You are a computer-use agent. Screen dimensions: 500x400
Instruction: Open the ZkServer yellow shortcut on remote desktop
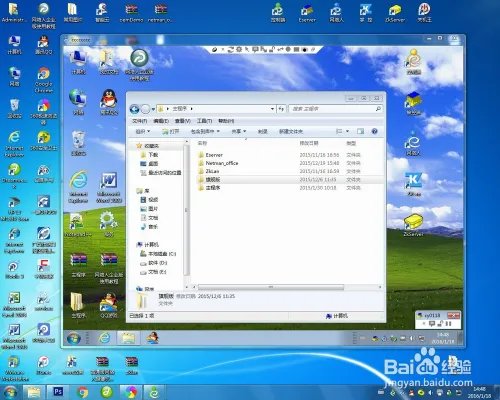click(x=413, y=226)
